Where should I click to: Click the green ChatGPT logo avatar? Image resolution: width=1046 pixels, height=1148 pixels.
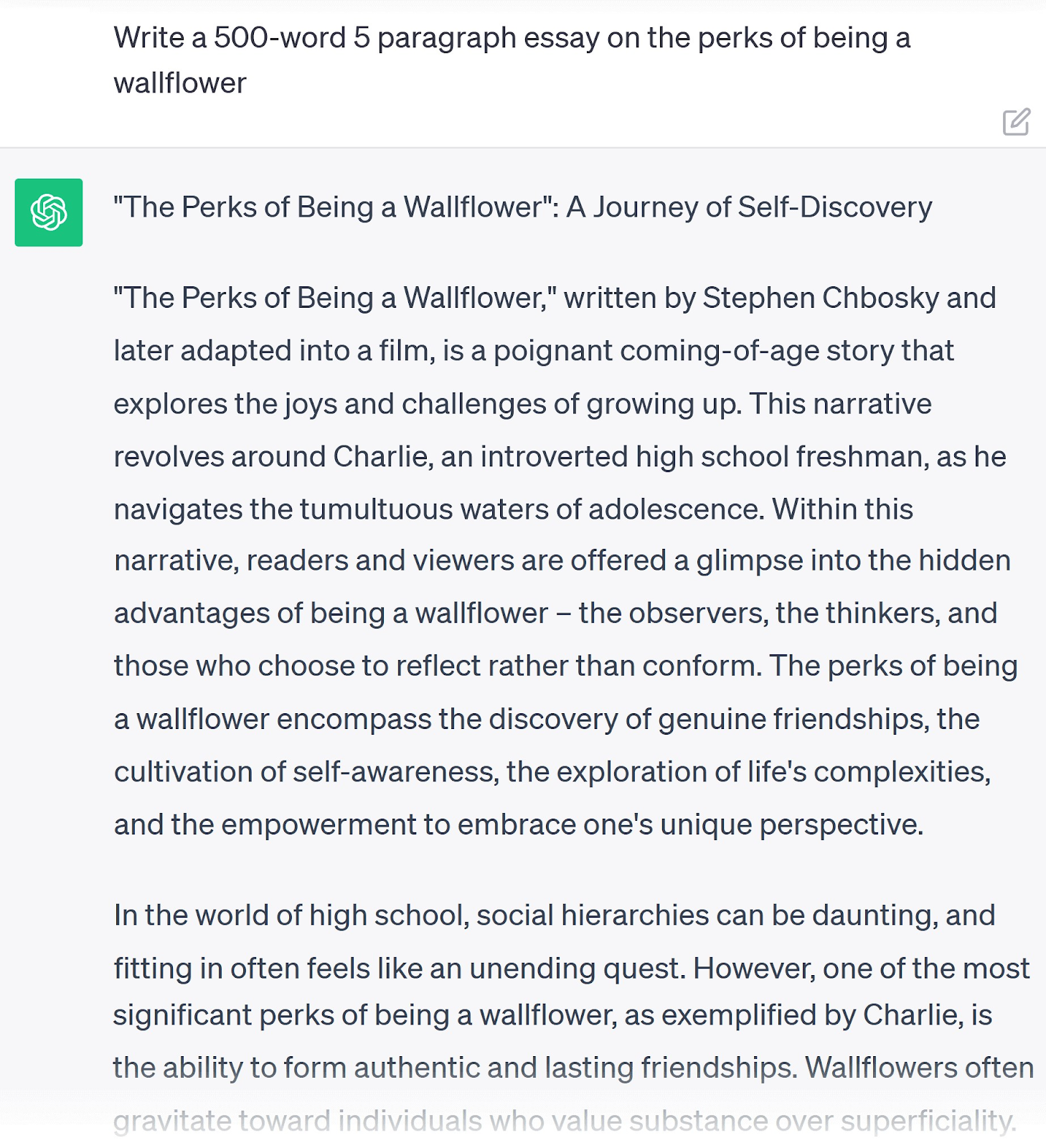click(49, 212)
